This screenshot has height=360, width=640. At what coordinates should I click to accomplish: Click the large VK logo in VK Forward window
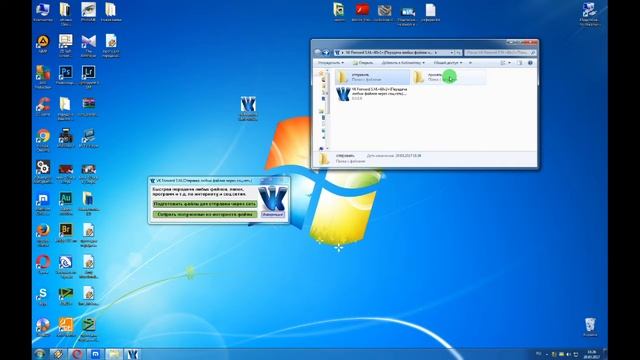tap(273, 198)
